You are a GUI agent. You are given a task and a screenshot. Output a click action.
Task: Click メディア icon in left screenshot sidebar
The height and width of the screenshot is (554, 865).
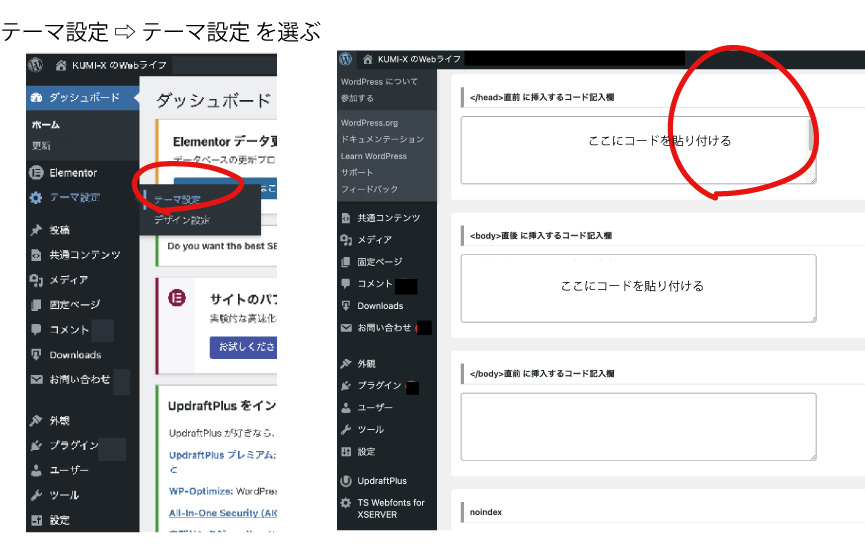36,280
